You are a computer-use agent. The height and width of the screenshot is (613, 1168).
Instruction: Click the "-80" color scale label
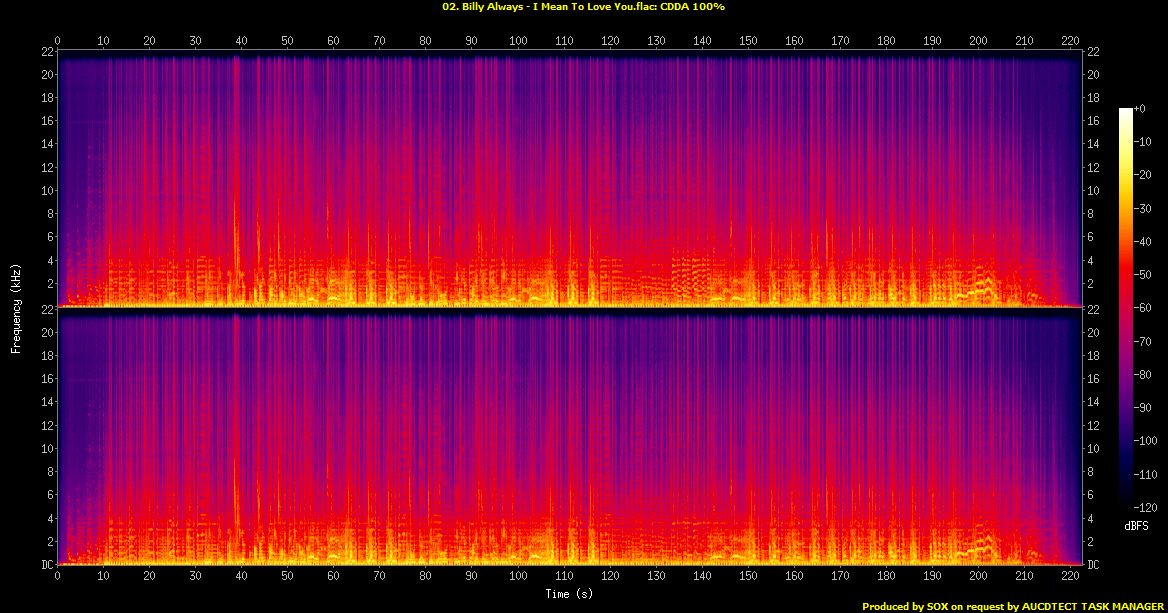[1143, 375]
